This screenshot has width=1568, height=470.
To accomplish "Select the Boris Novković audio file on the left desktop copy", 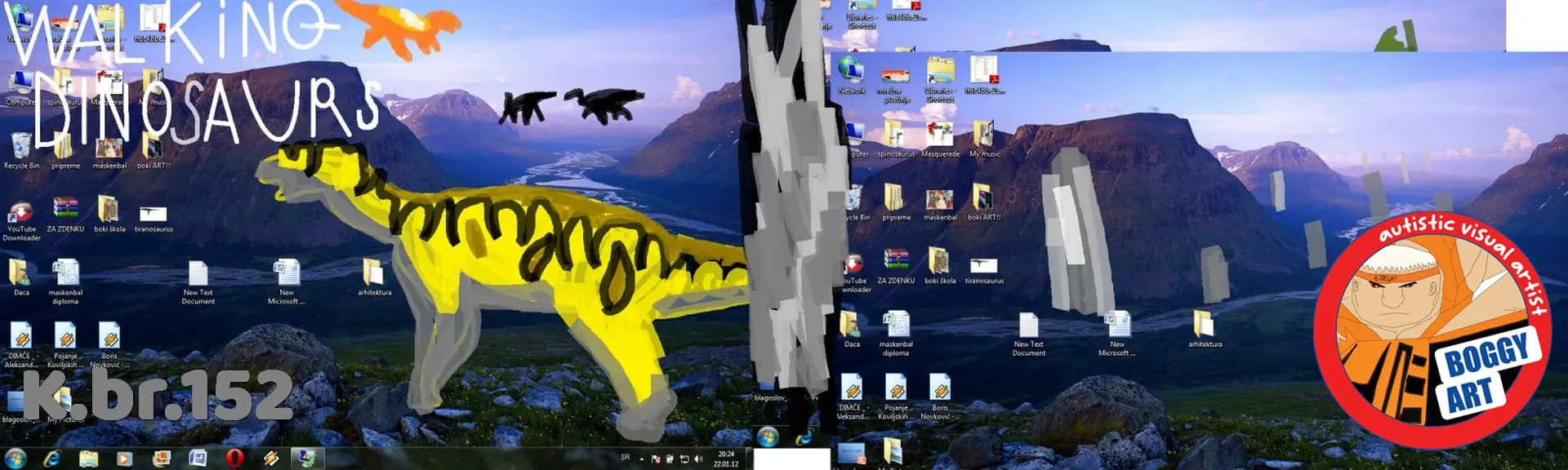I will 109,345.
